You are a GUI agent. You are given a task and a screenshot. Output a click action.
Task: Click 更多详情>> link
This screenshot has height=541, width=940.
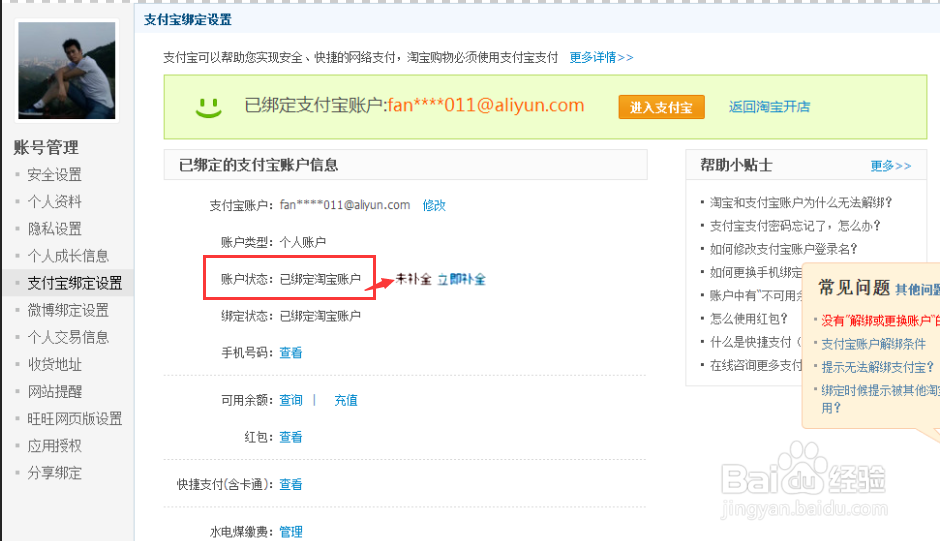[601, 57]
